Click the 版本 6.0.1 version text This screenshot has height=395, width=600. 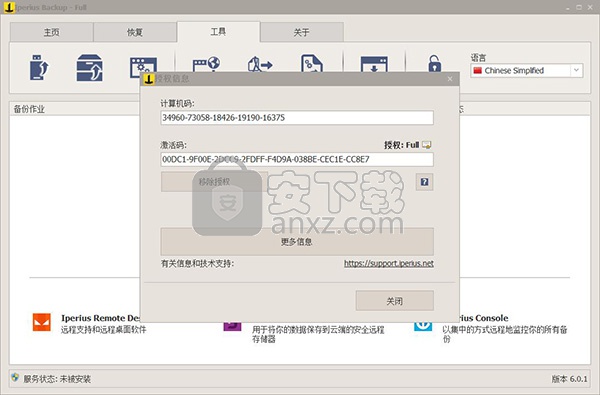pyautogui.click(x=569, y=379)
